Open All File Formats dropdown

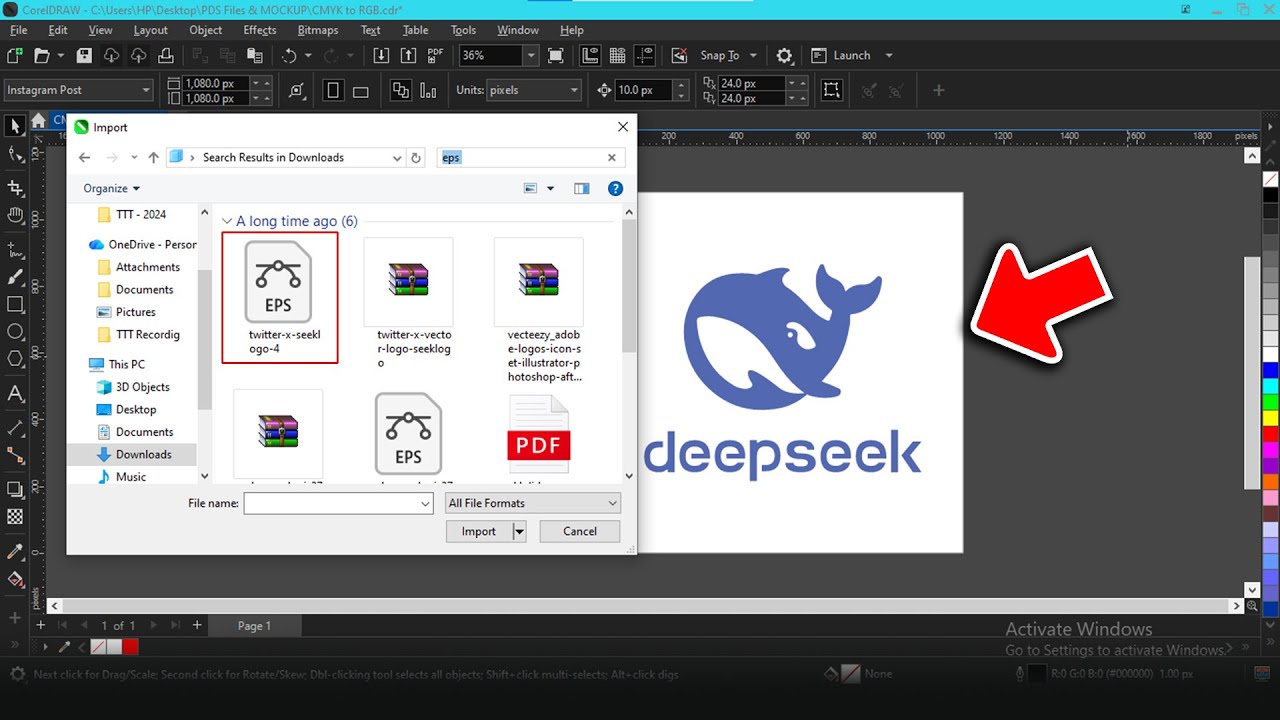click(533, 503)
